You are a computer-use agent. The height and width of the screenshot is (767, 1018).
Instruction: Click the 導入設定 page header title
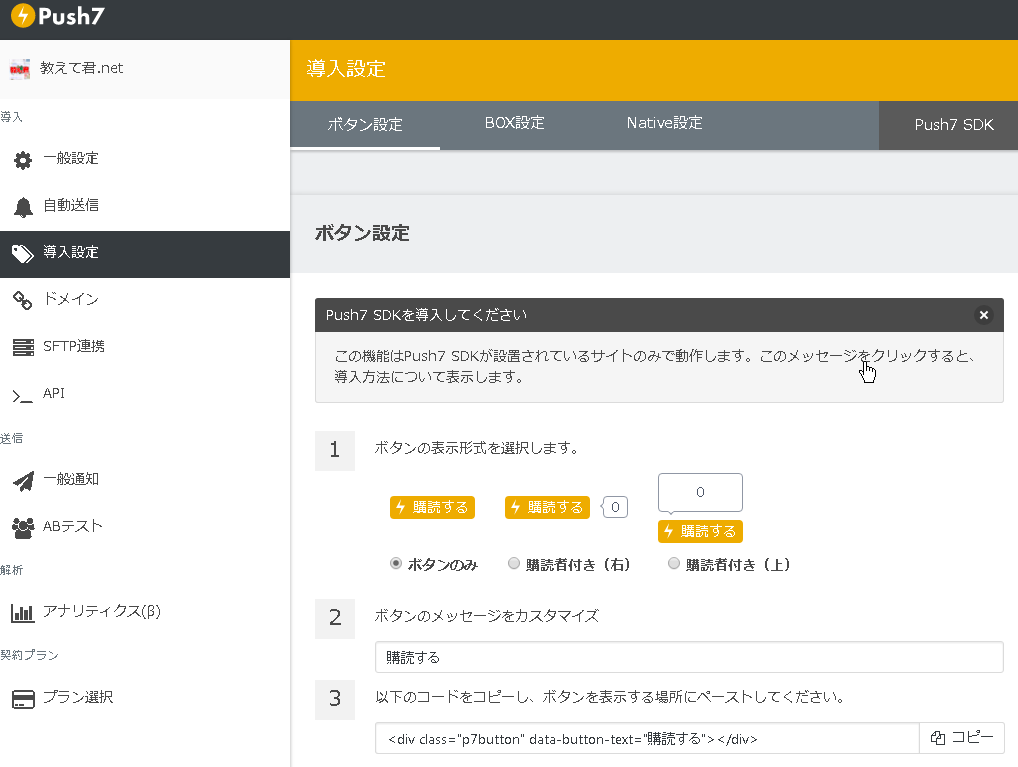(x=346, y=69)
